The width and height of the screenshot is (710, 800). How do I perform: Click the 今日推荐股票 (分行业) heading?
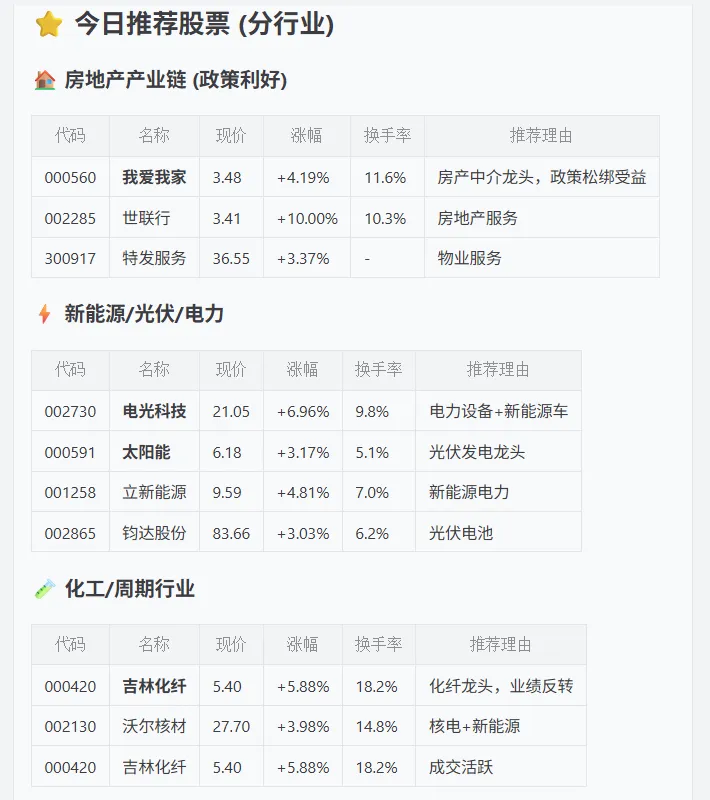tap(204, 24)
